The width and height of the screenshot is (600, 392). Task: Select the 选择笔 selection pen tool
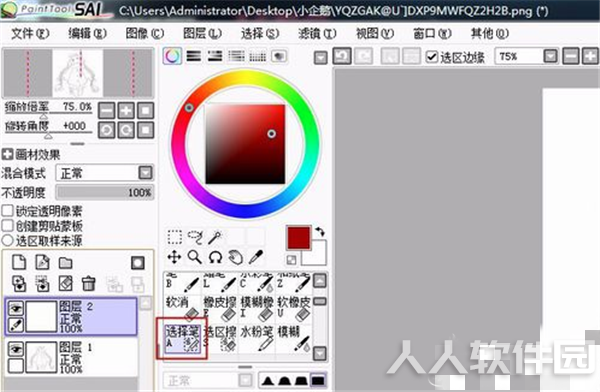click(x=183, y=339)
